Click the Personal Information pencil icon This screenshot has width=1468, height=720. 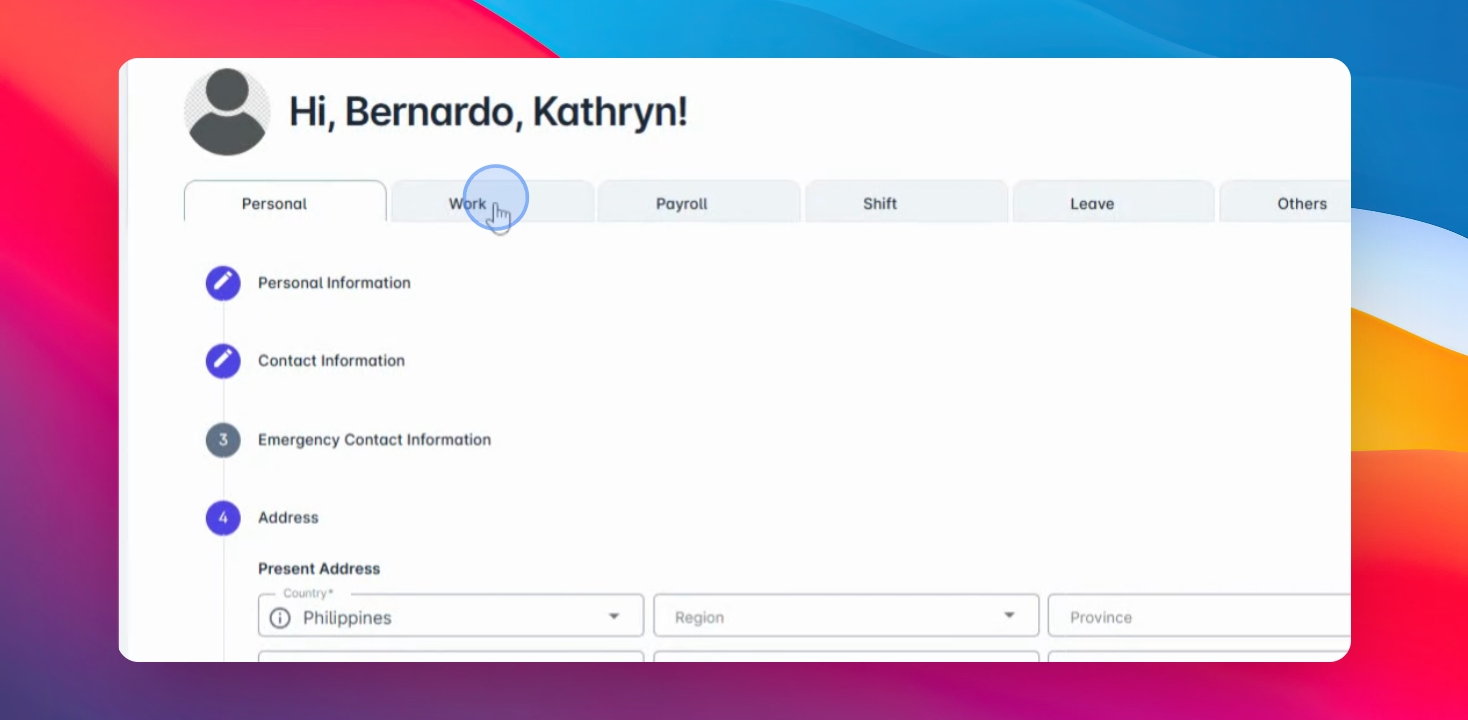click(x=223, y=283)
